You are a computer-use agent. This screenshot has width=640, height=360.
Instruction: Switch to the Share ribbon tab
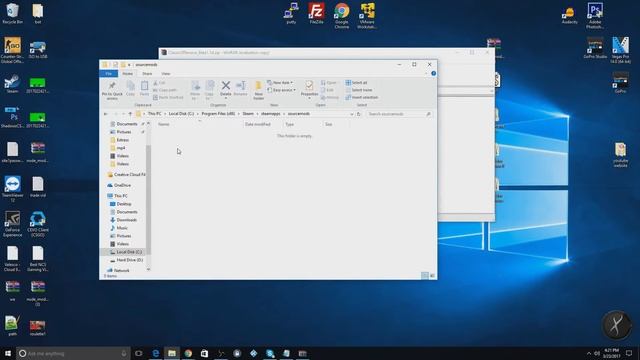[x=147, y=73]
